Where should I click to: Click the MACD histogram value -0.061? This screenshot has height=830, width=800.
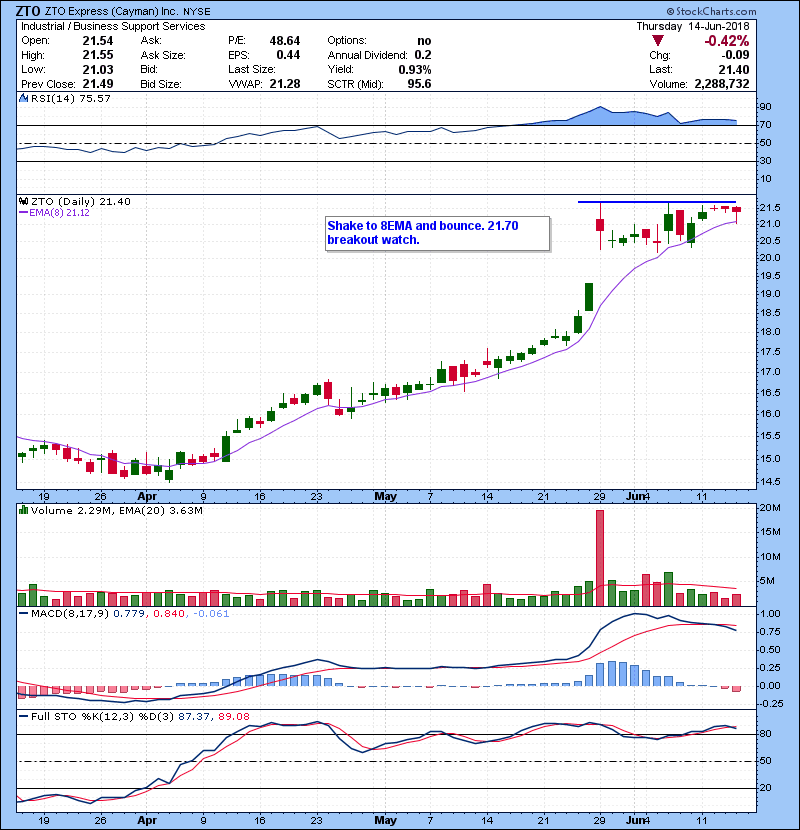click(211, 614)
